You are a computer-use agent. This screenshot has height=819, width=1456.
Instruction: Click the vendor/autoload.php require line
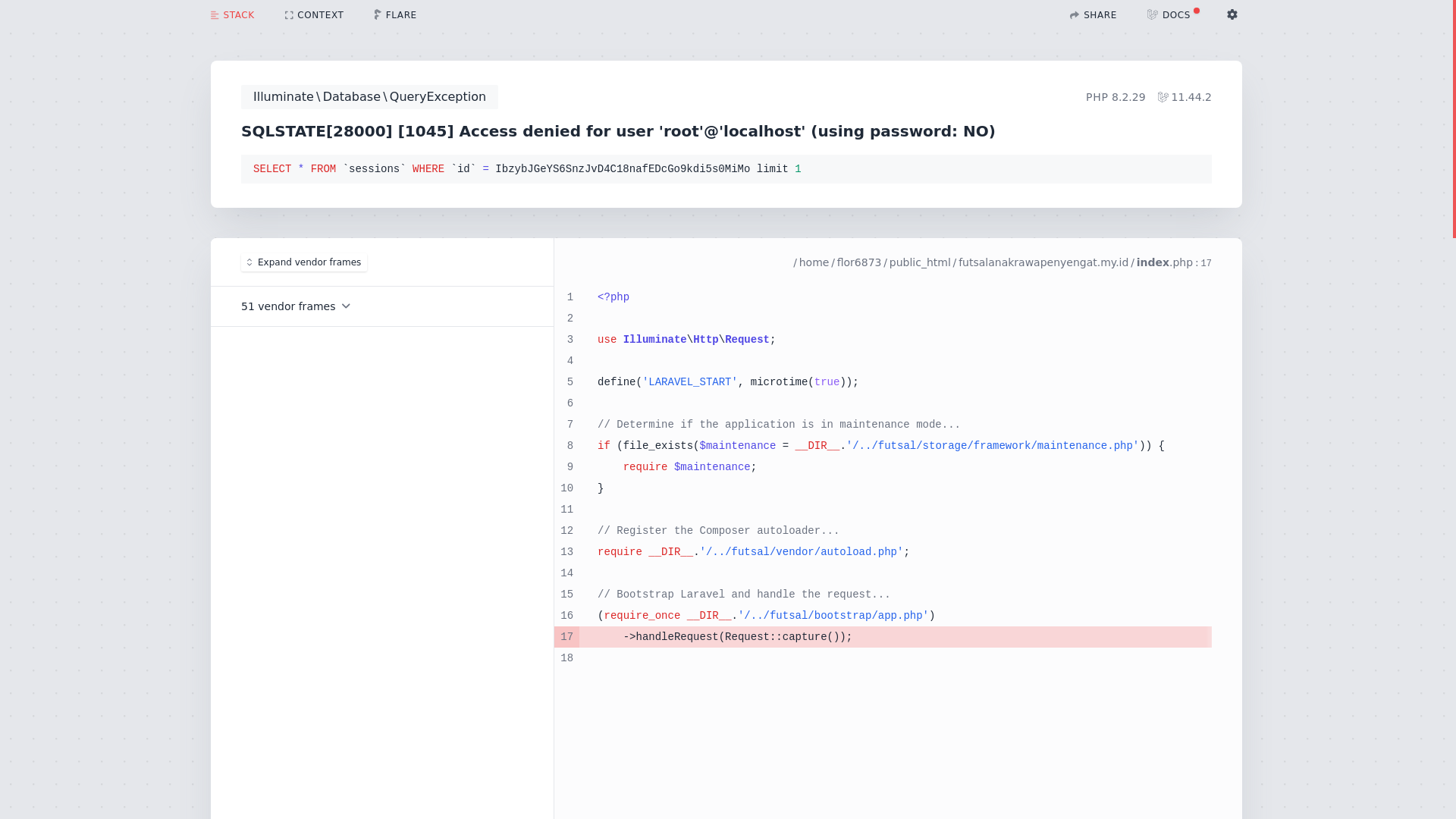(753, 552)
